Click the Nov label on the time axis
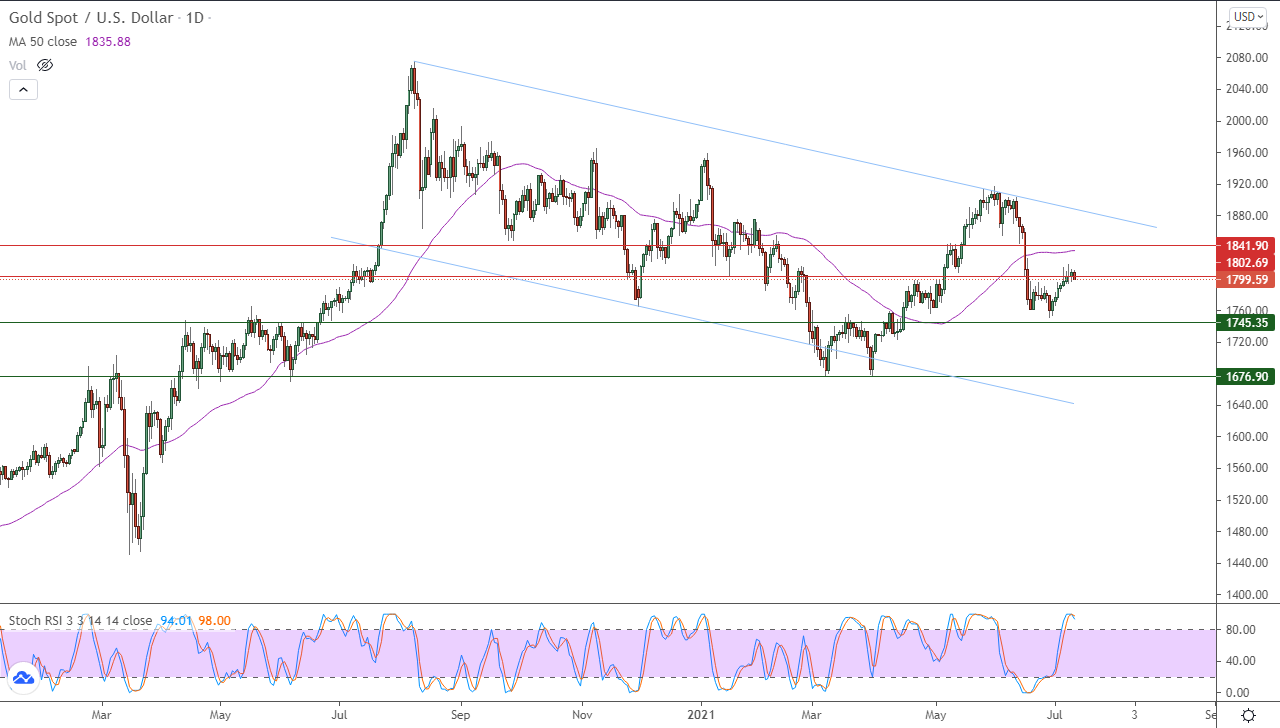 [x=580, y=716]
